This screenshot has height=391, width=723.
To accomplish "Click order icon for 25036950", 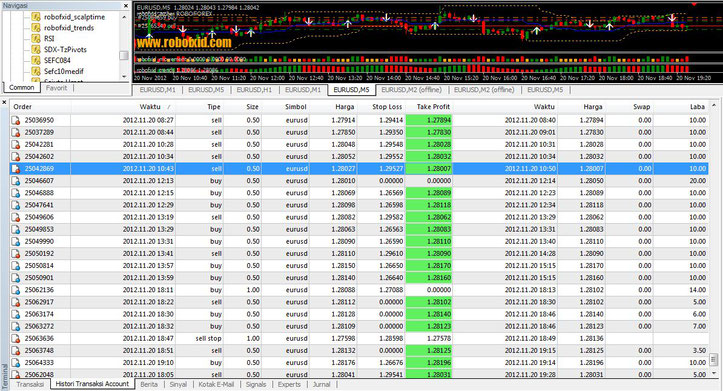I will tap(16, 120).
